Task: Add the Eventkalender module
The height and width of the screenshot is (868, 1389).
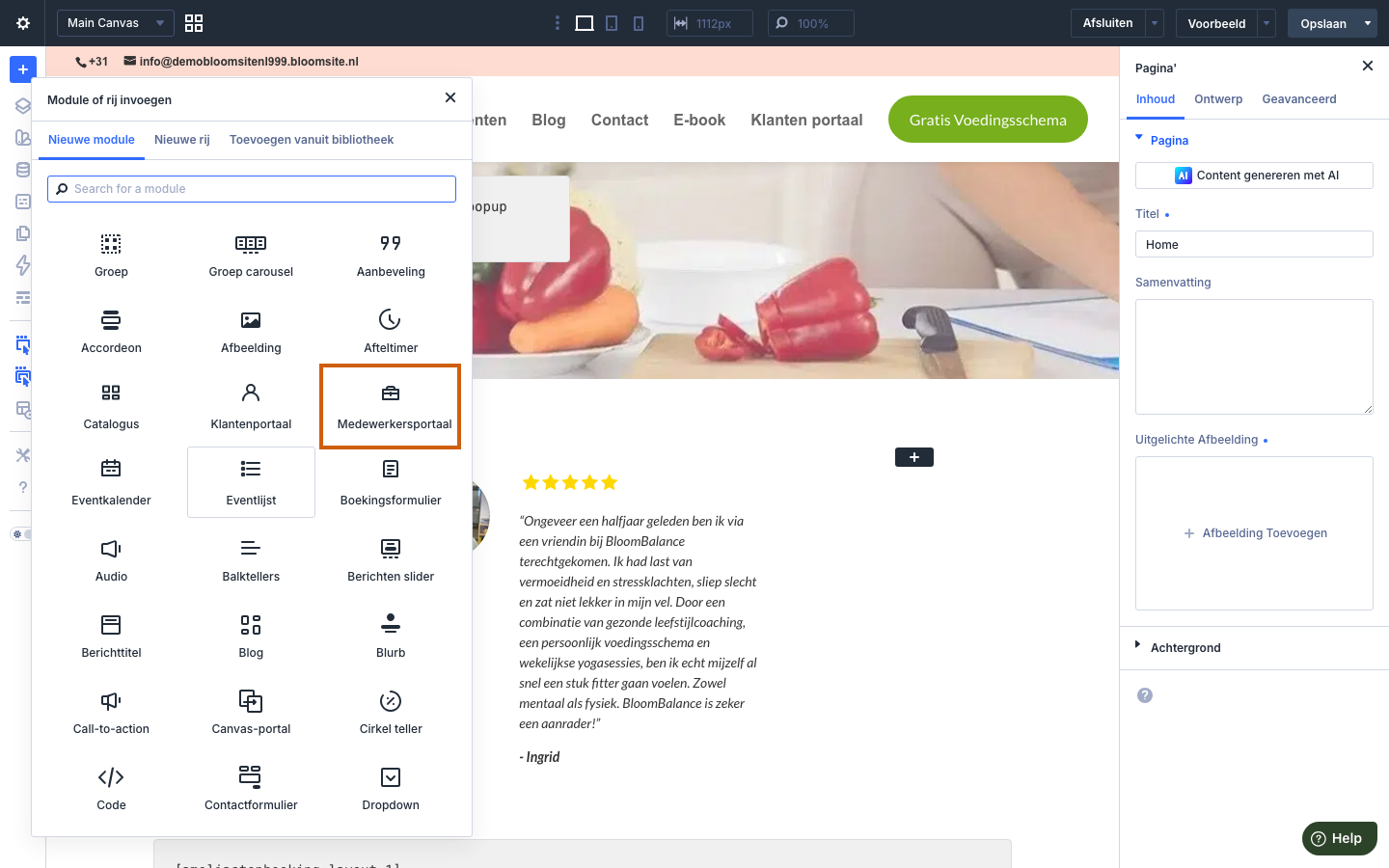Action: coord(111,483)
